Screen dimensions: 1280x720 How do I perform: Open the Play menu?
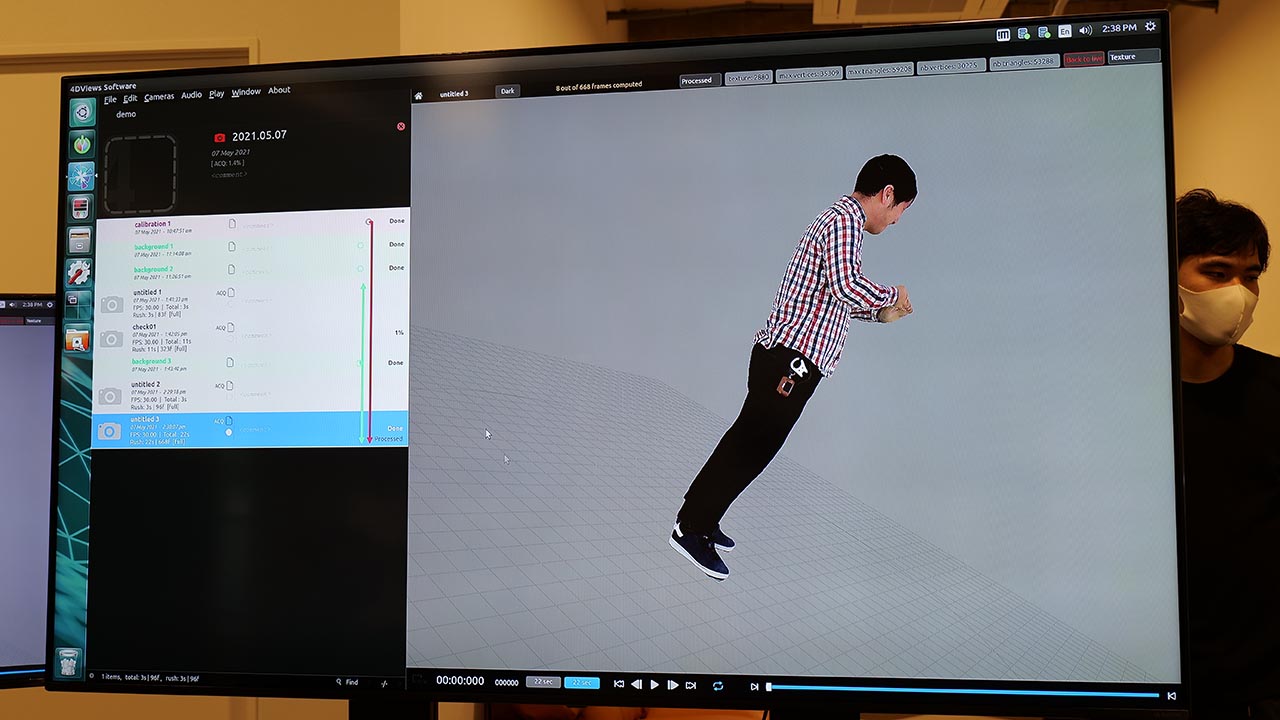coord(216,94)
